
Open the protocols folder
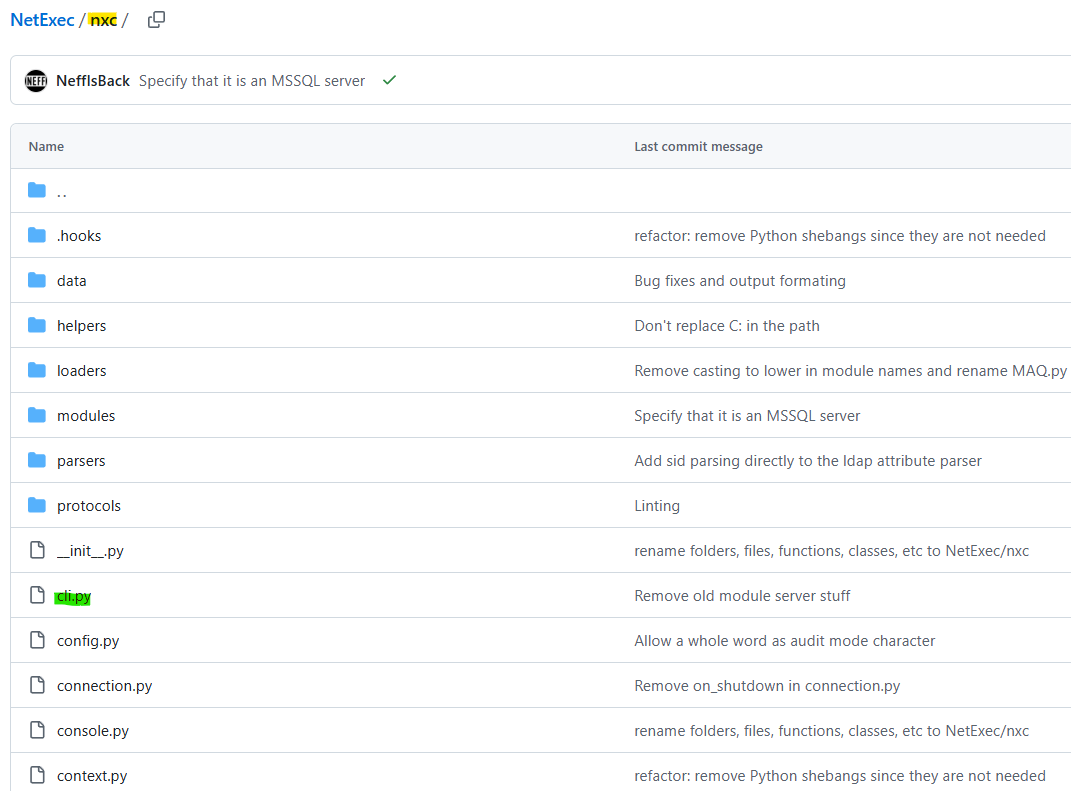(x=88, y=506)
